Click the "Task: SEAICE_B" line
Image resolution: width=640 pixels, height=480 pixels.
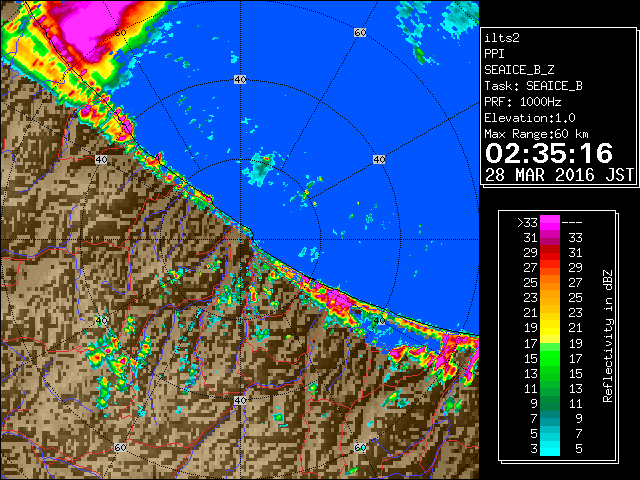pos(533,86)
